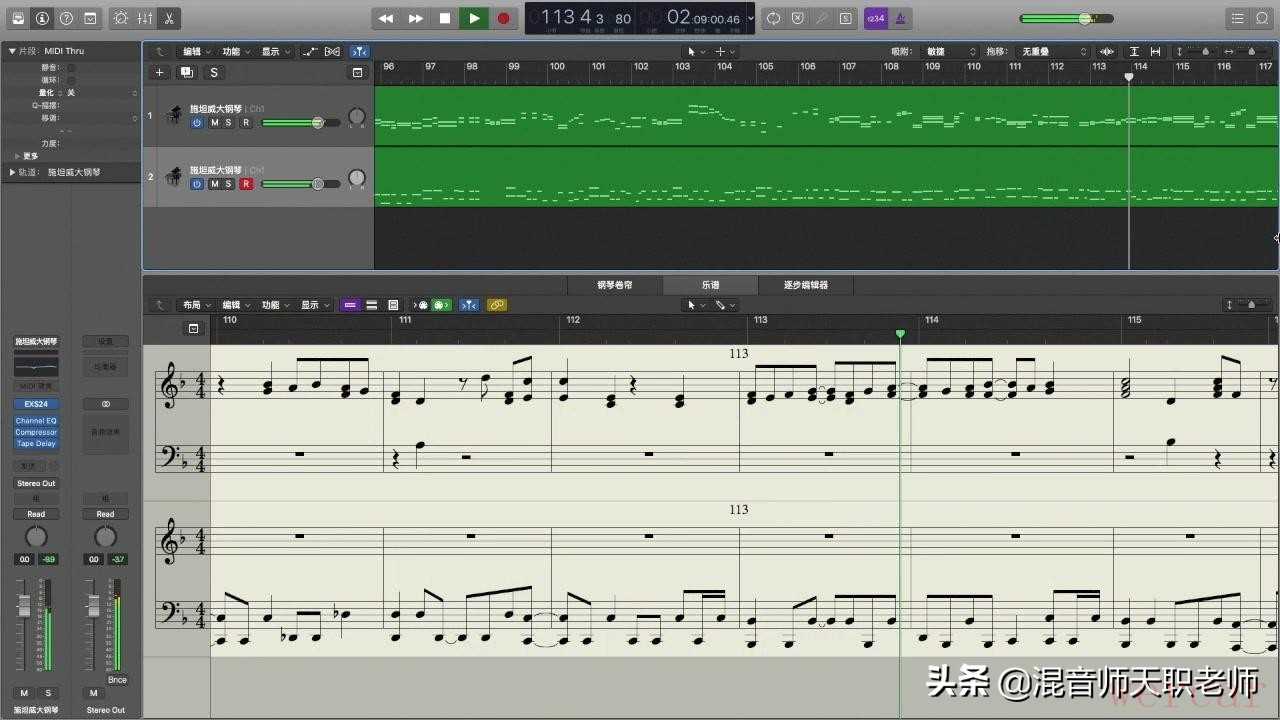The height and width of the screenshot is (720, 1280).
Task: Switch to the 逐步编辑器 tab
Action: [805, 285]
